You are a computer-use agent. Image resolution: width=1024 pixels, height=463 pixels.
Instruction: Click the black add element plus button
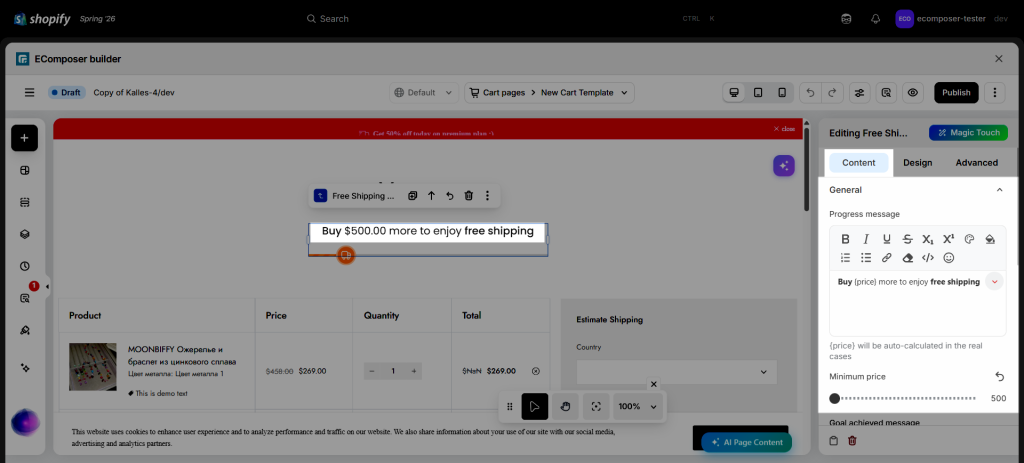pos(24,138)
